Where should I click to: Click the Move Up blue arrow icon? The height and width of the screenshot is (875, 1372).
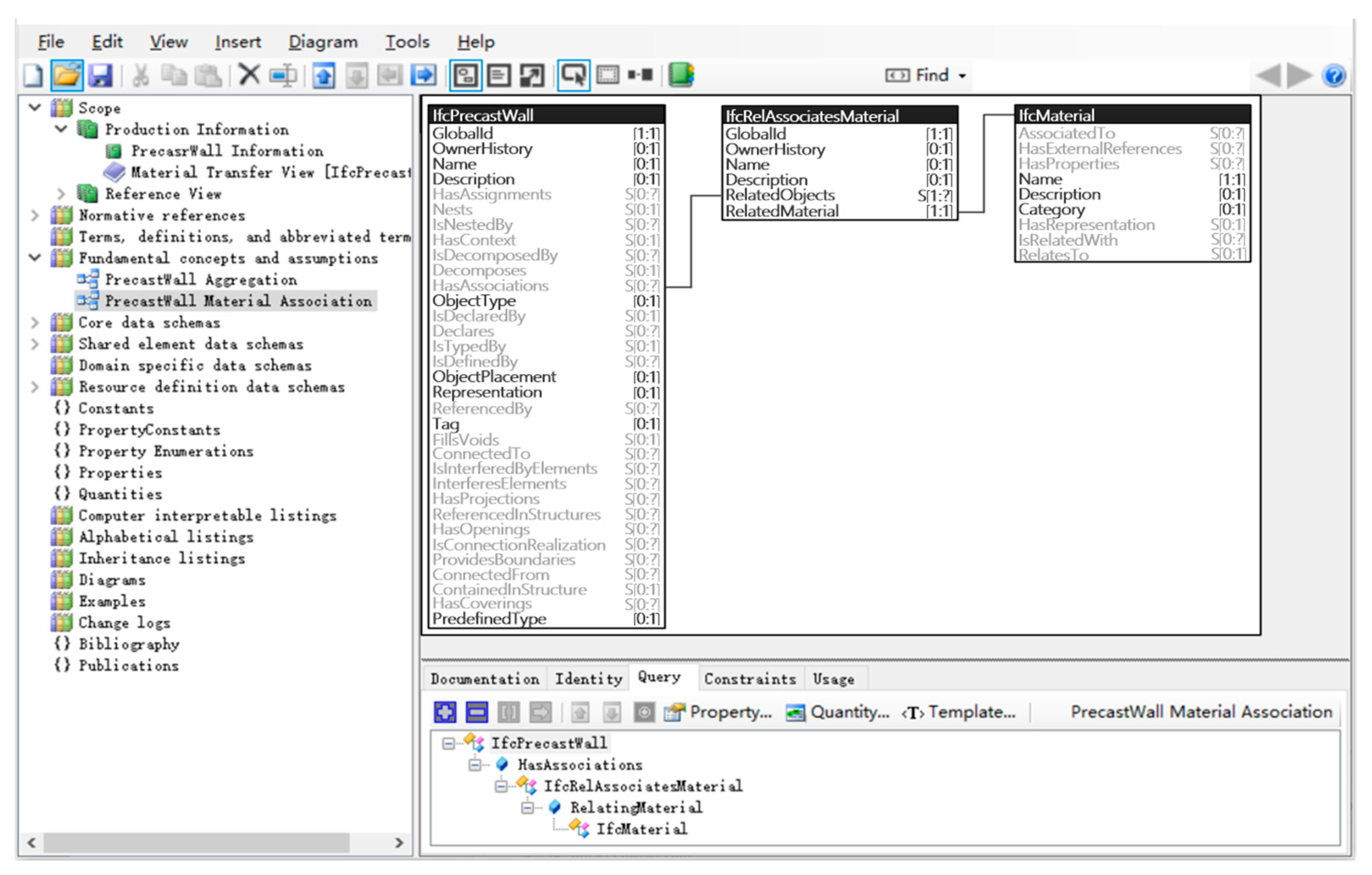[323, 75]
